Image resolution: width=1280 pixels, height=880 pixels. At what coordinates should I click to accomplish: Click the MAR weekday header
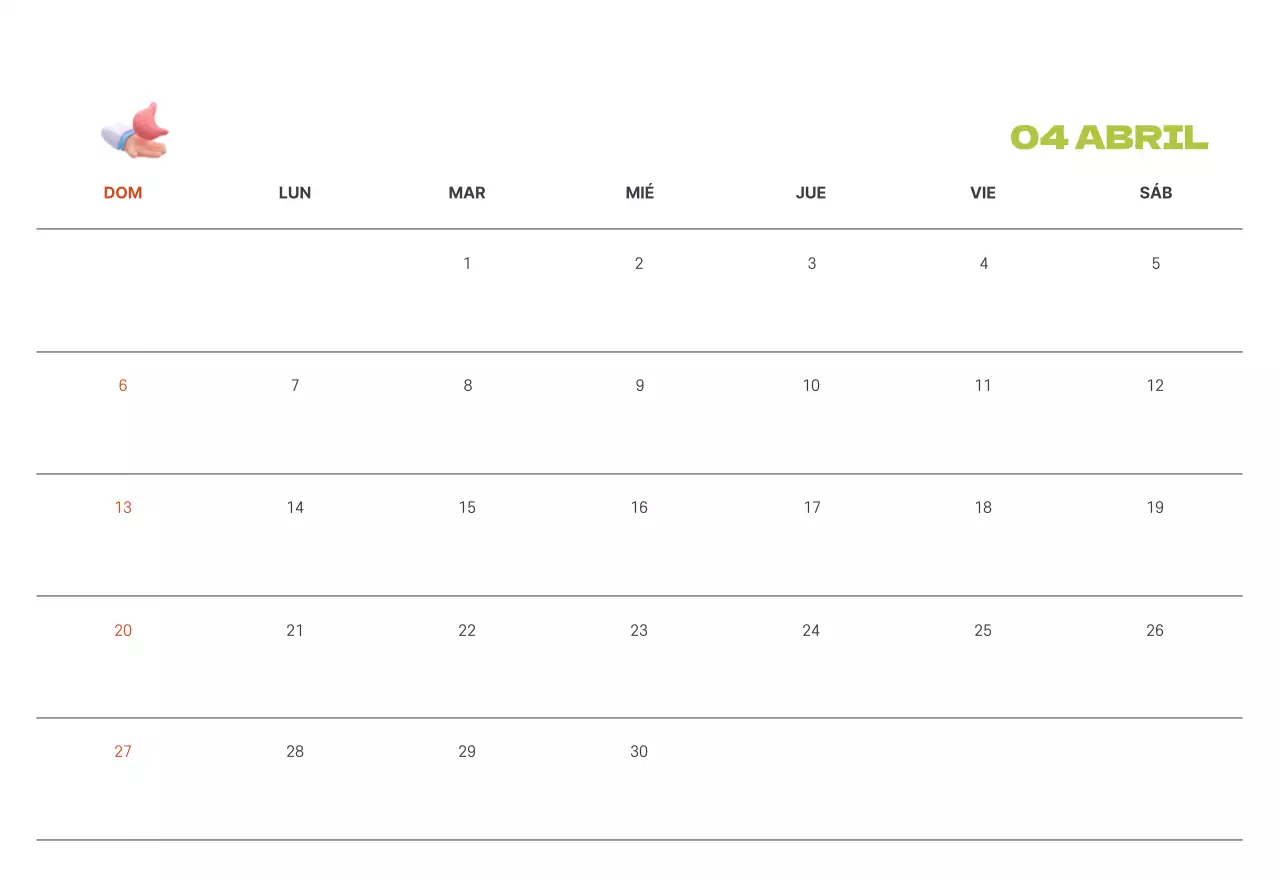pyautogui.click(x=467, y=193)
